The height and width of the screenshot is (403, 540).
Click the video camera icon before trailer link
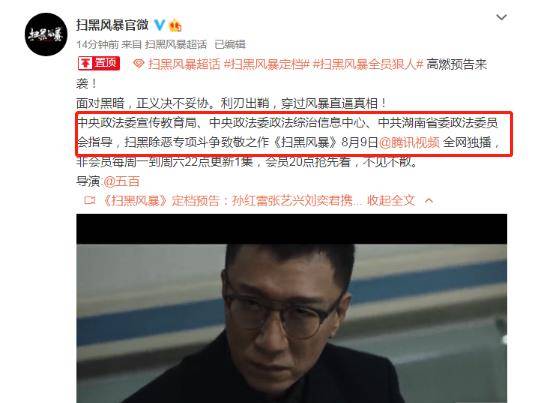(90, 200)
